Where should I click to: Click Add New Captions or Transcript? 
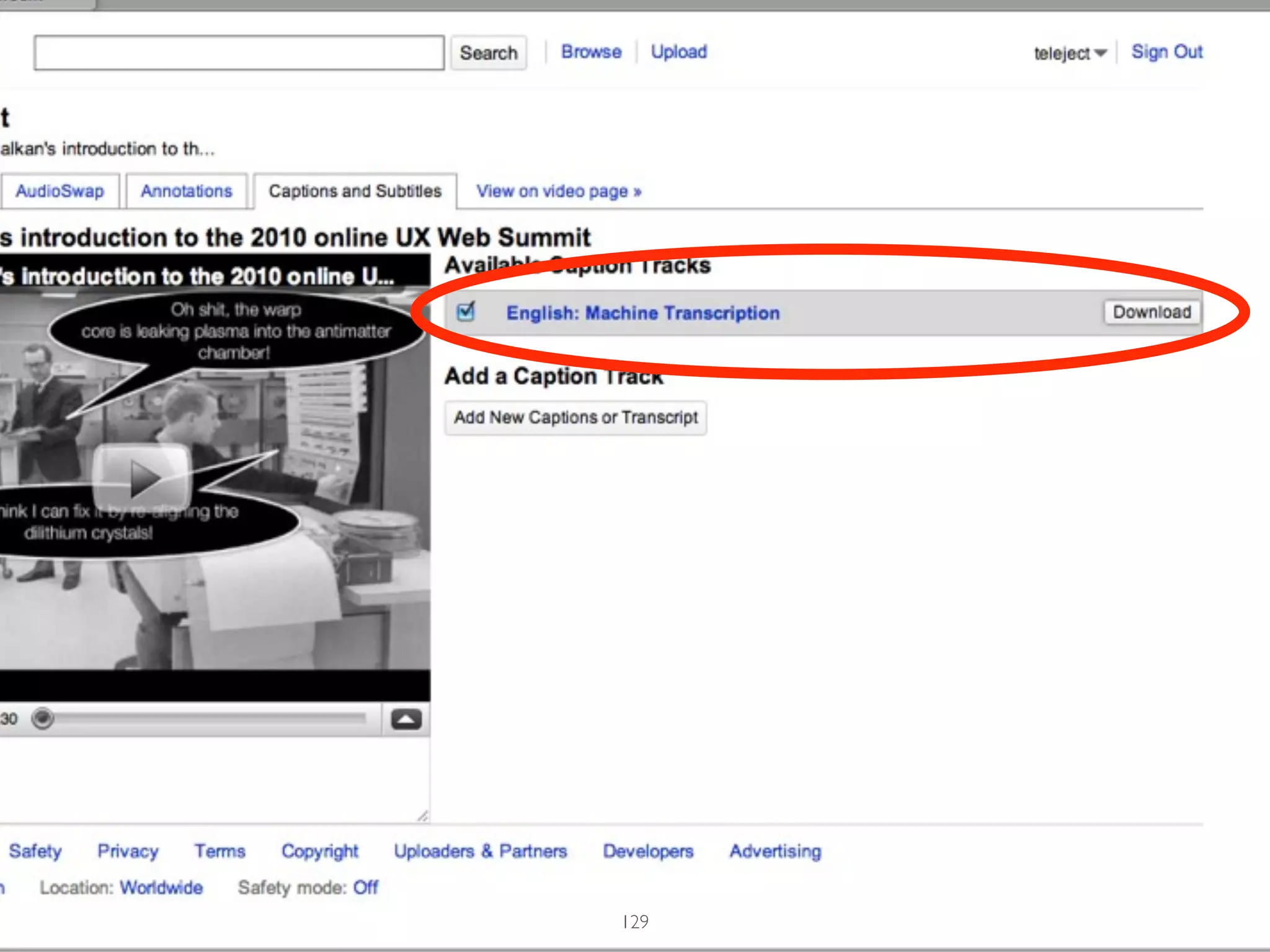[x=575, y=418]
